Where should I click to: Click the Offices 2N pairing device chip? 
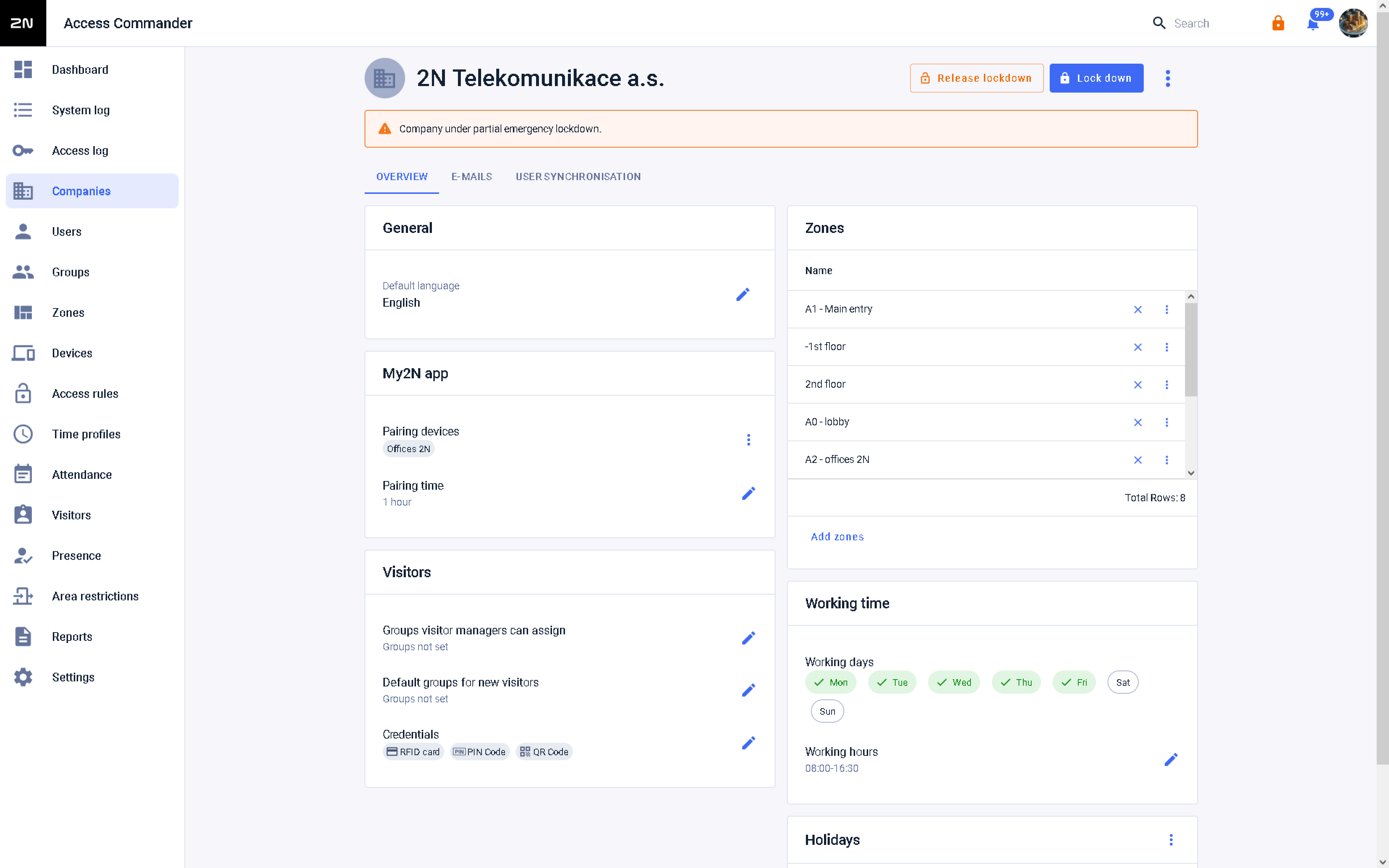click(x=408, y=449)
